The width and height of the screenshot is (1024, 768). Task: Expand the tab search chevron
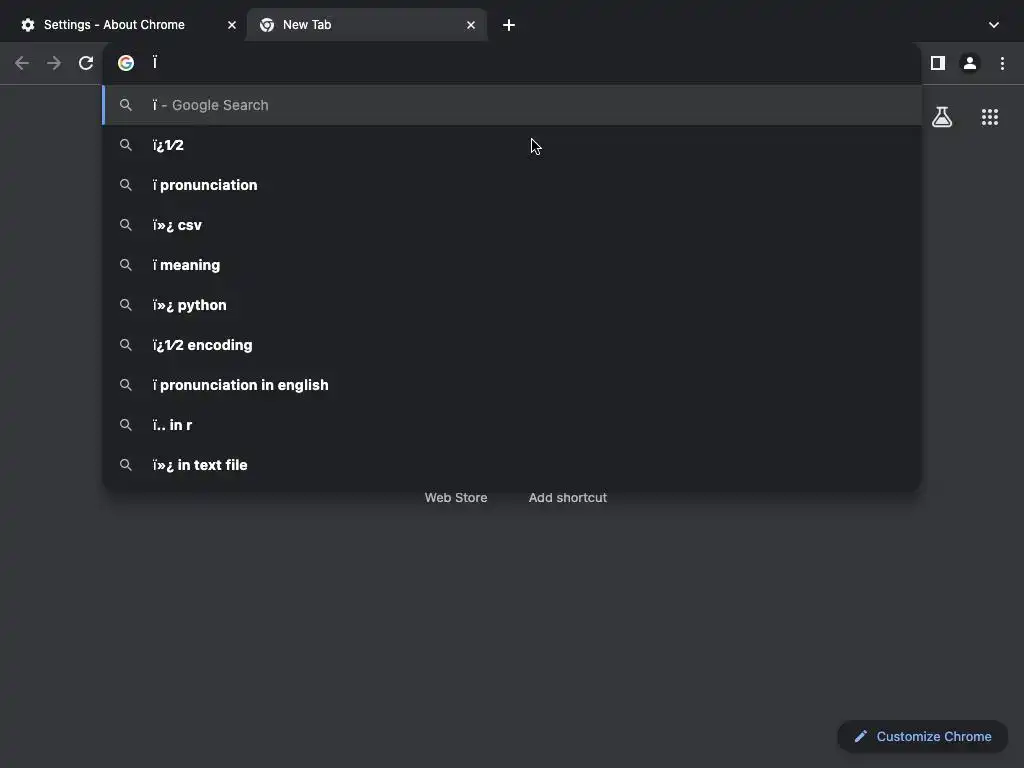pos(993,25)
